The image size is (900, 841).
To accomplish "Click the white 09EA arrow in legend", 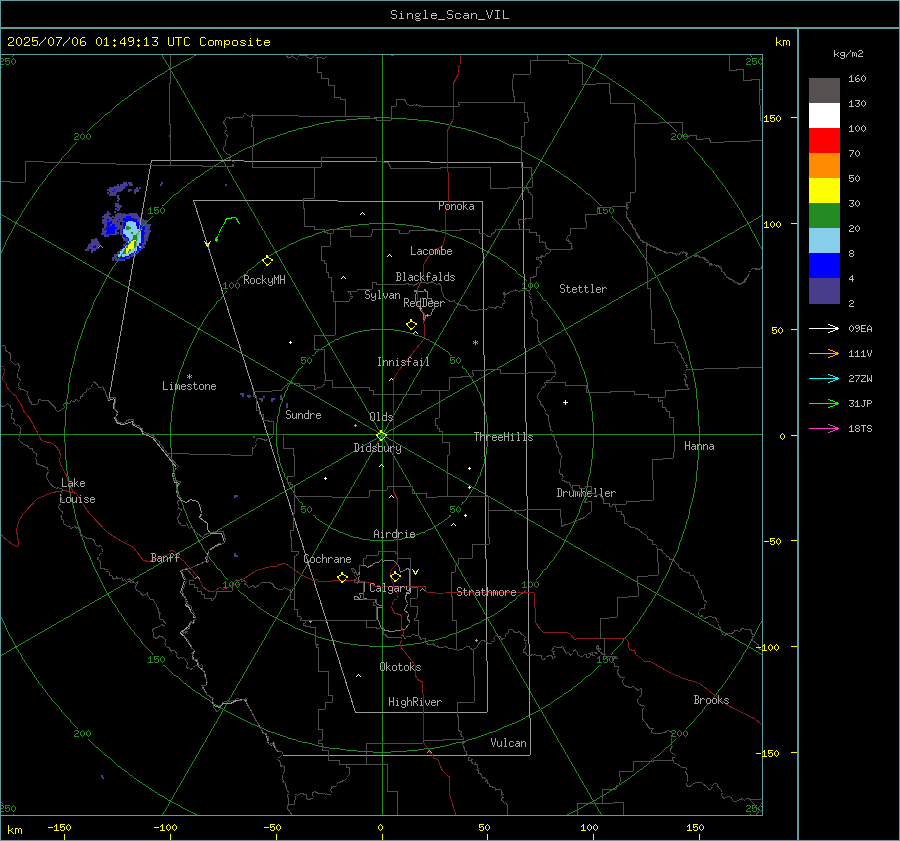I will [824, 328].
